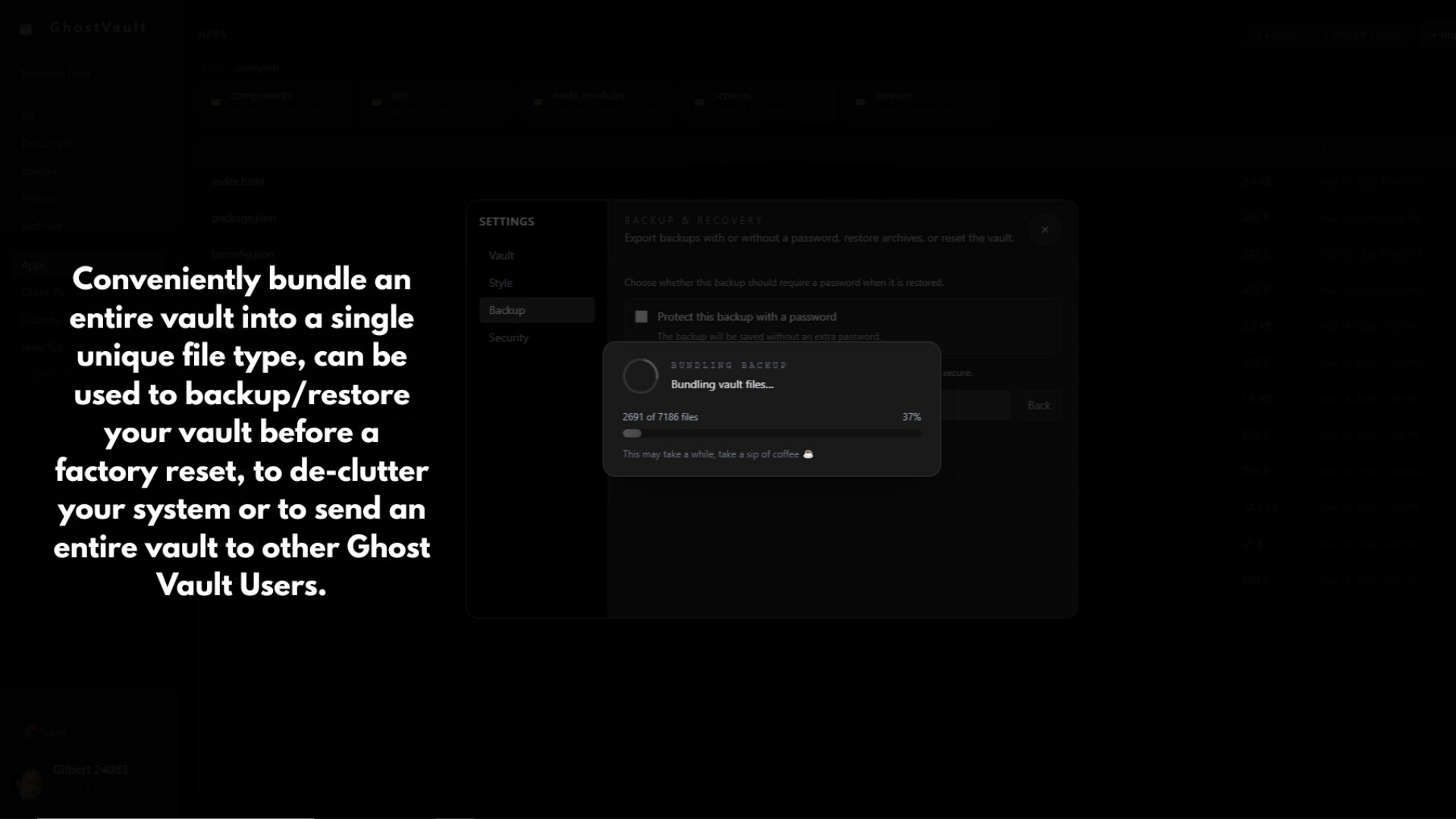Click the backup bundling progress bar
Viewport: 1456px width, 819px height.
pyautogui.click(x=771, y=433)
